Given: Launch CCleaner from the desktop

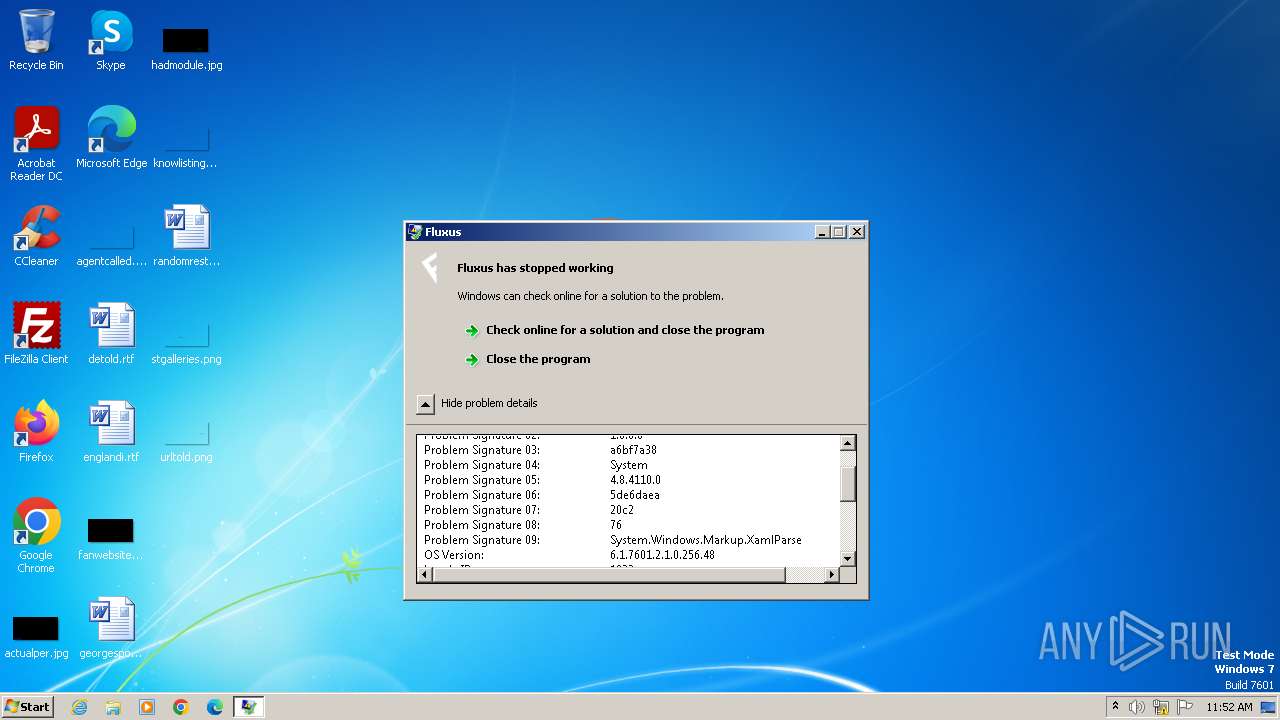Looking at the screenshot, I should [36, 236].
